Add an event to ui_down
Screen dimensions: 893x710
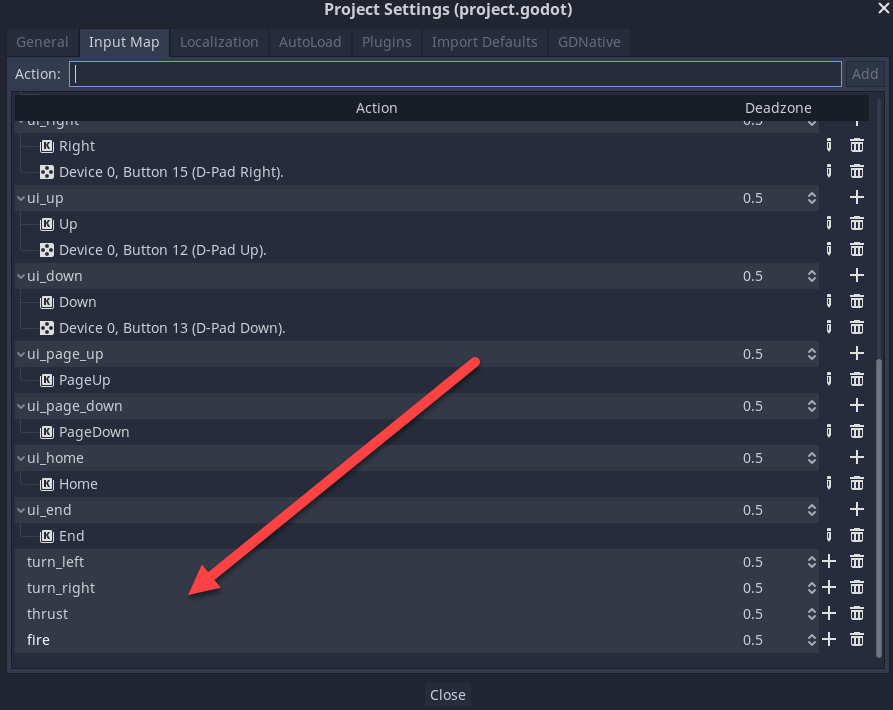[857, 276]
